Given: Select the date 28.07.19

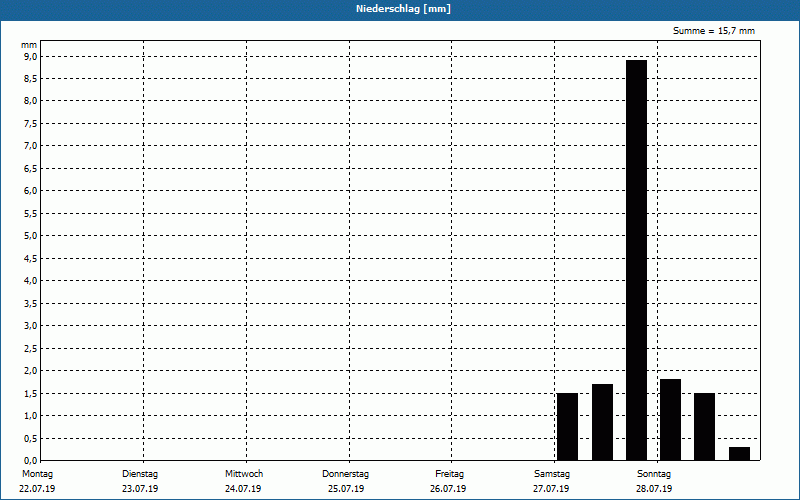Looking at the screenshot, I should [654, 489].
